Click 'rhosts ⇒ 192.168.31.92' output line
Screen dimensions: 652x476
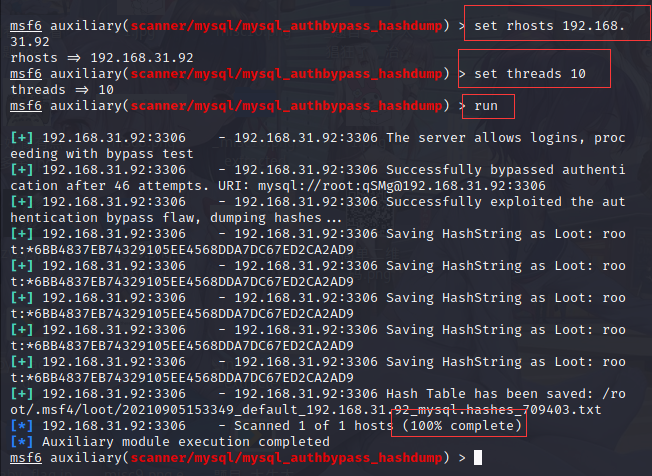[102, 57]
